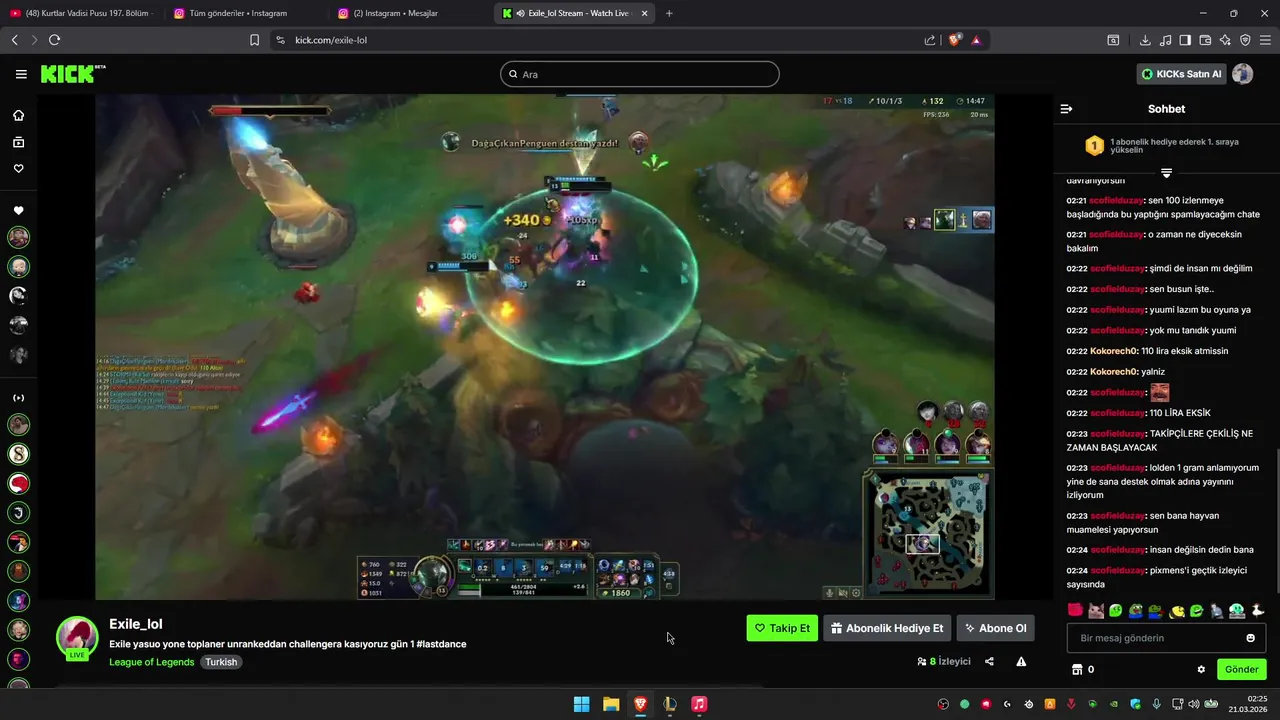Bookmark this page in the address bar
Image resolution: width=1280 pixels, height=720 pixels.
pyautogui.click(x=254, y=40)
